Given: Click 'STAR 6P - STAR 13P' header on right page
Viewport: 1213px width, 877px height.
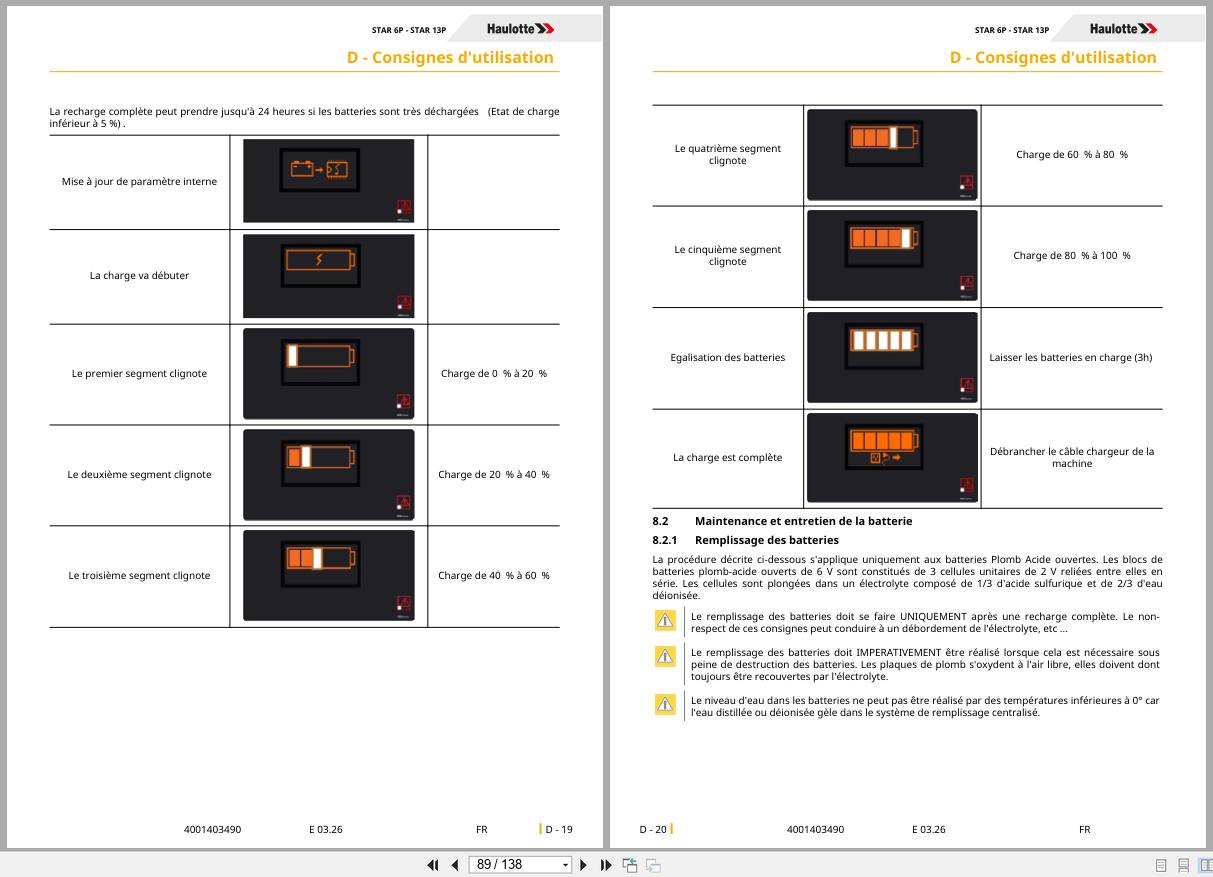Looking at the screenshot, I should (x=1012, y=30).
